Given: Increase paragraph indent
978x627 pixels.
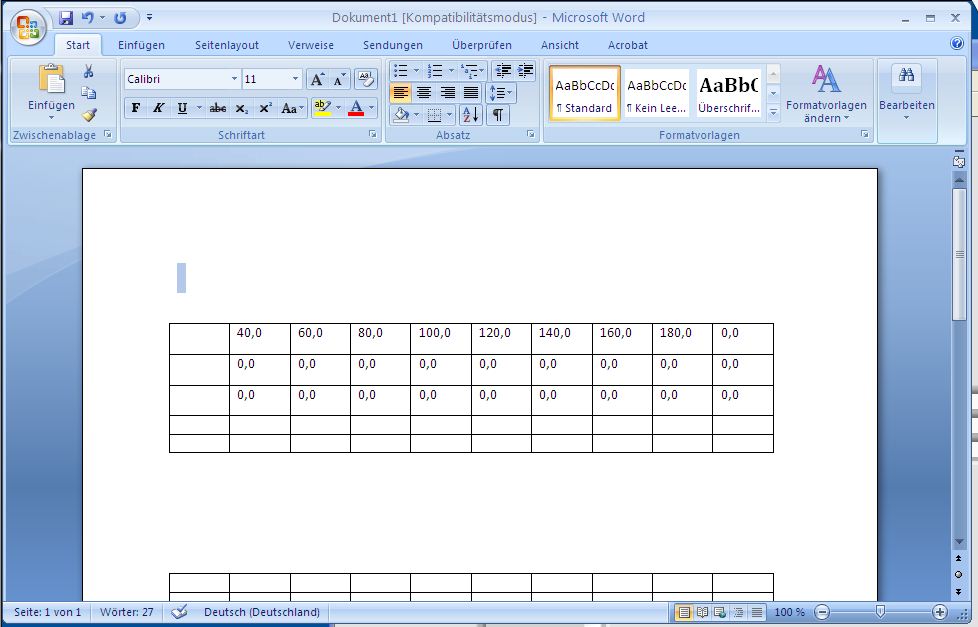Looking at the screenshot, I should click(525, 70).
